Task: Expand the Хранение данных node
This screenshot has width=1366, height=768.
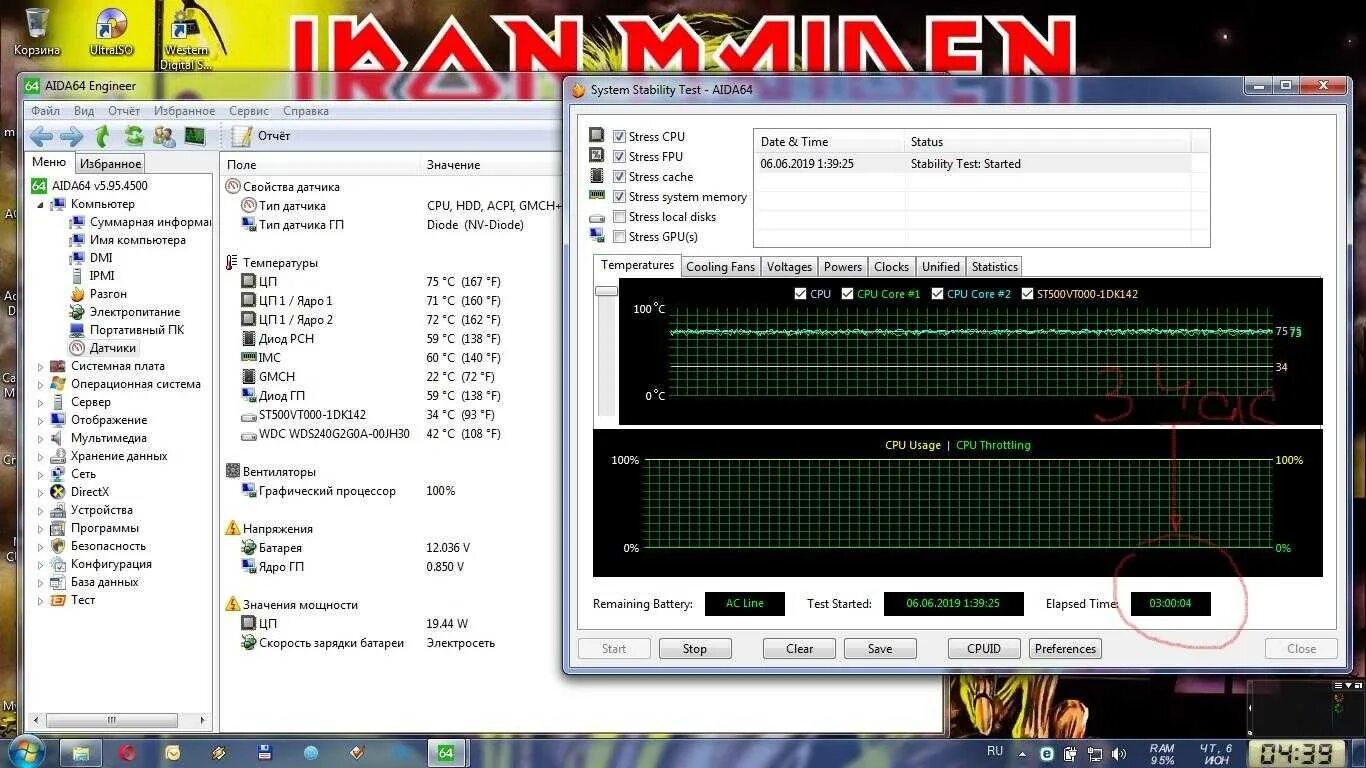Action: click(41, 456)
